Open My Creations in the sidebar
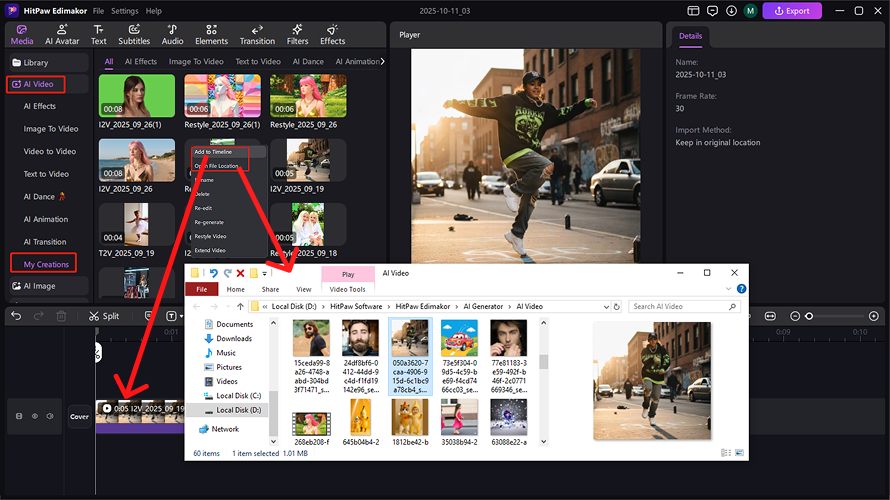890x500 pixels. click(47, 264)
